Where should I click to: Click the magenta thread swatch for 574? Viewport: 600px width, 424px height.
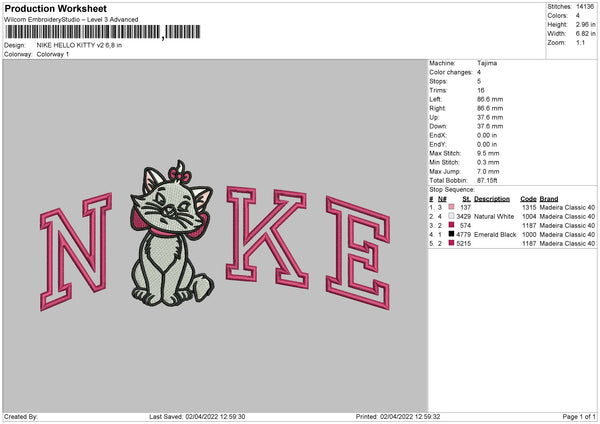(x=451, y=225)
